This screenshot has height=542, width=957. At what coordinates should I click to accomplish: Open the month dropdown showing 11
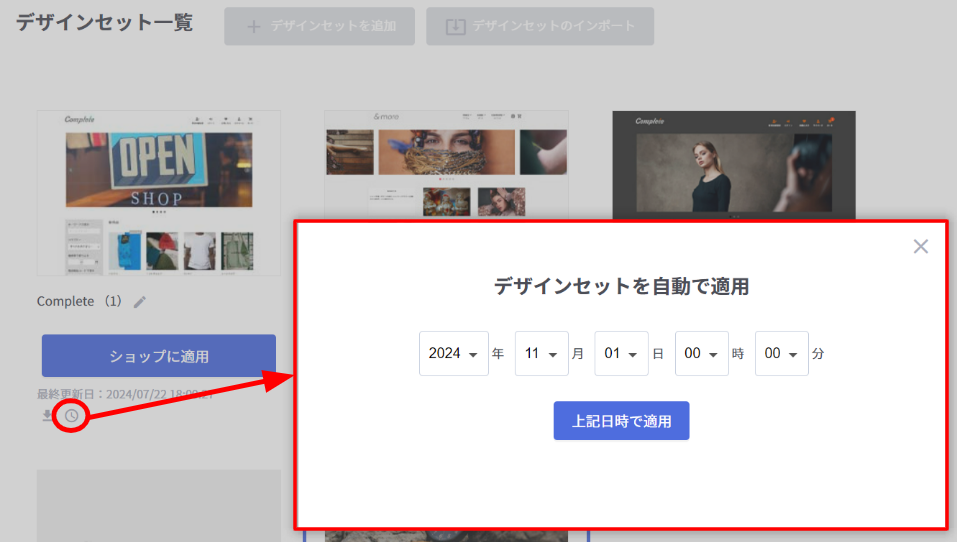click(x=541, y=353)
